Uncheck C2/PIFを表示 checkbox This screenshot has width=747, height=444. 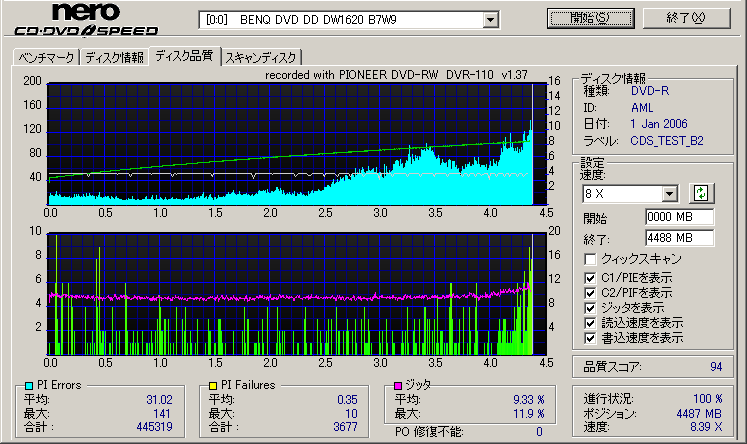click(590, 293)
